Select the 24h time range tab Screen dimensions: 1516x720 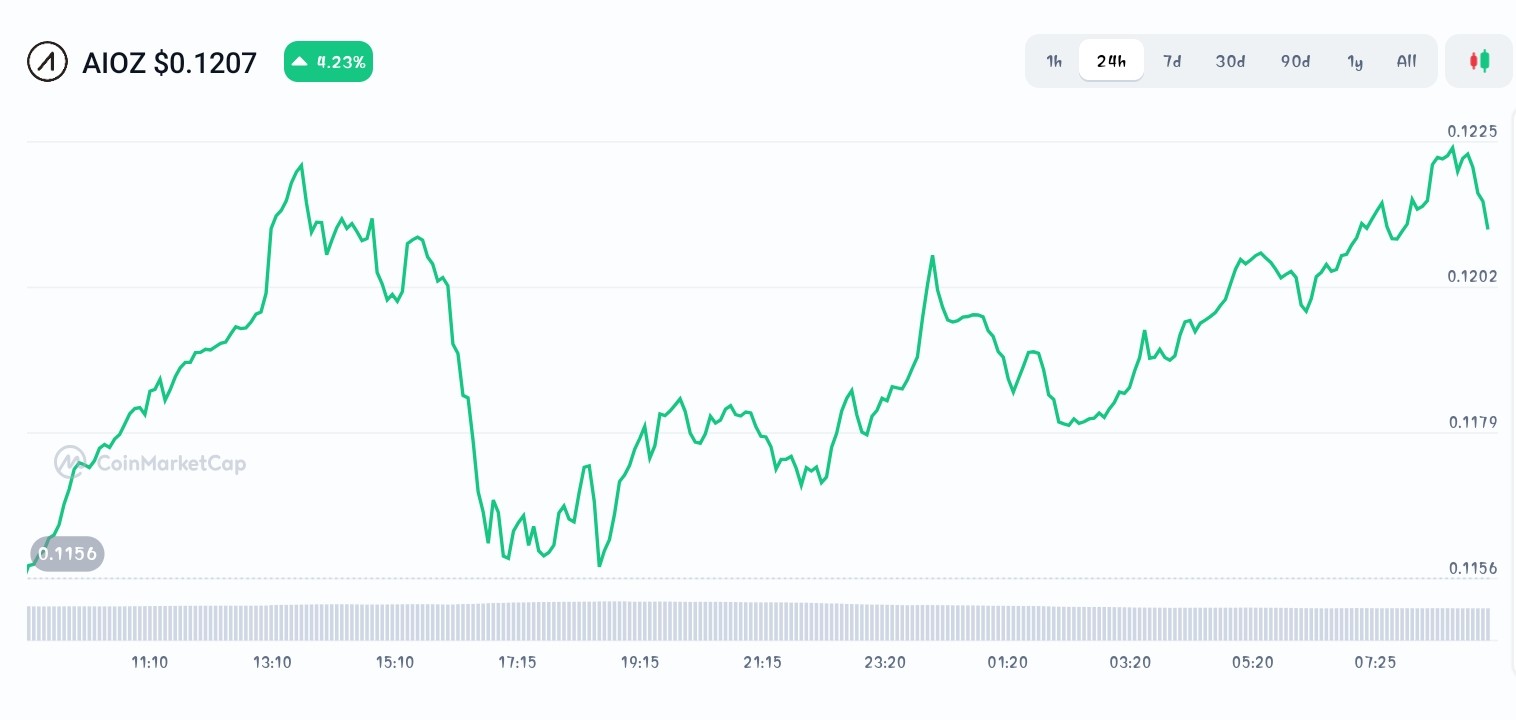tap(1111, 61)
